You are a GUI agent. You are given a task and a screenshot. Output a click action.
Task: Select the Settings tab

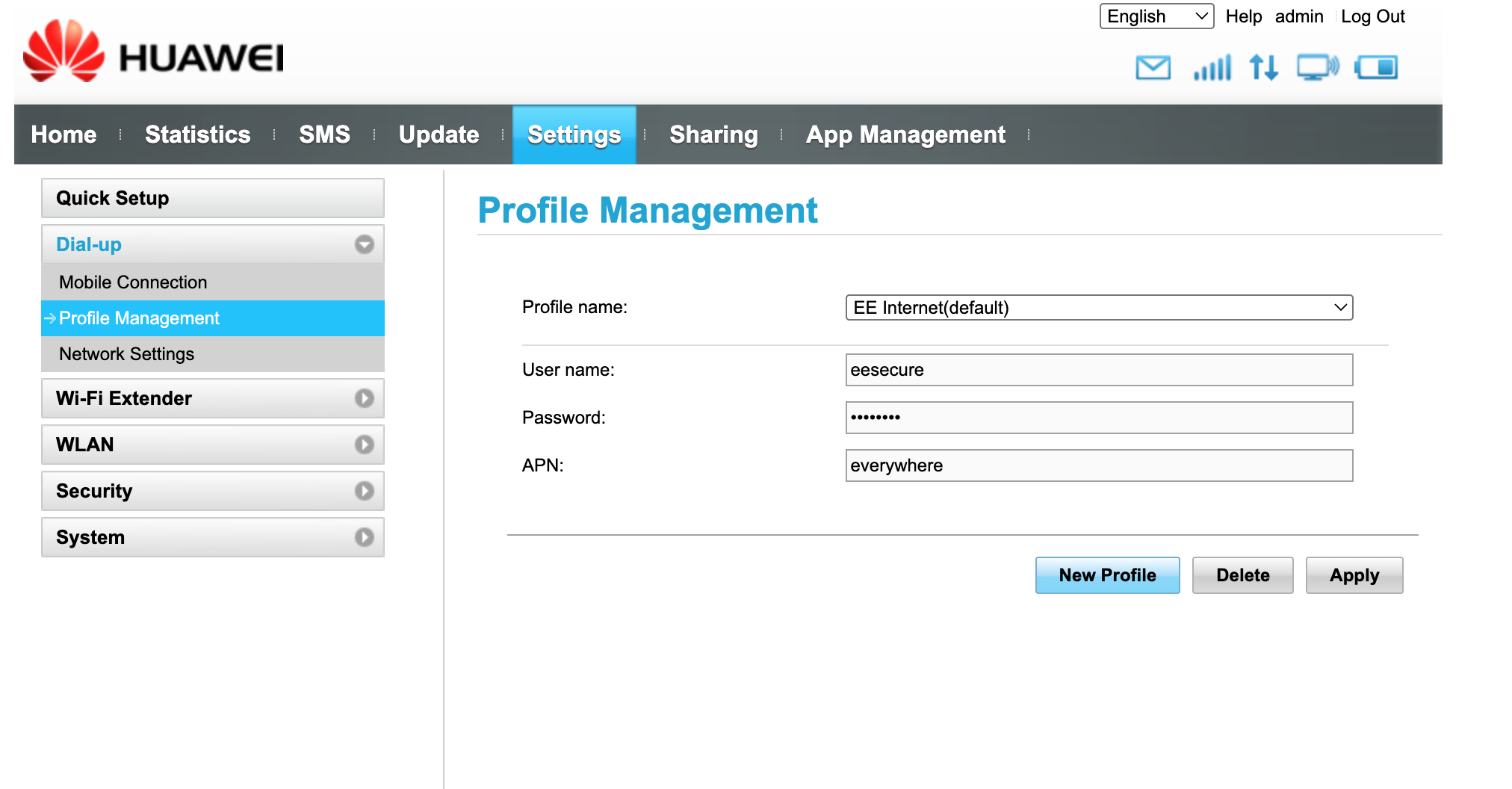click(x=574, y=134)
